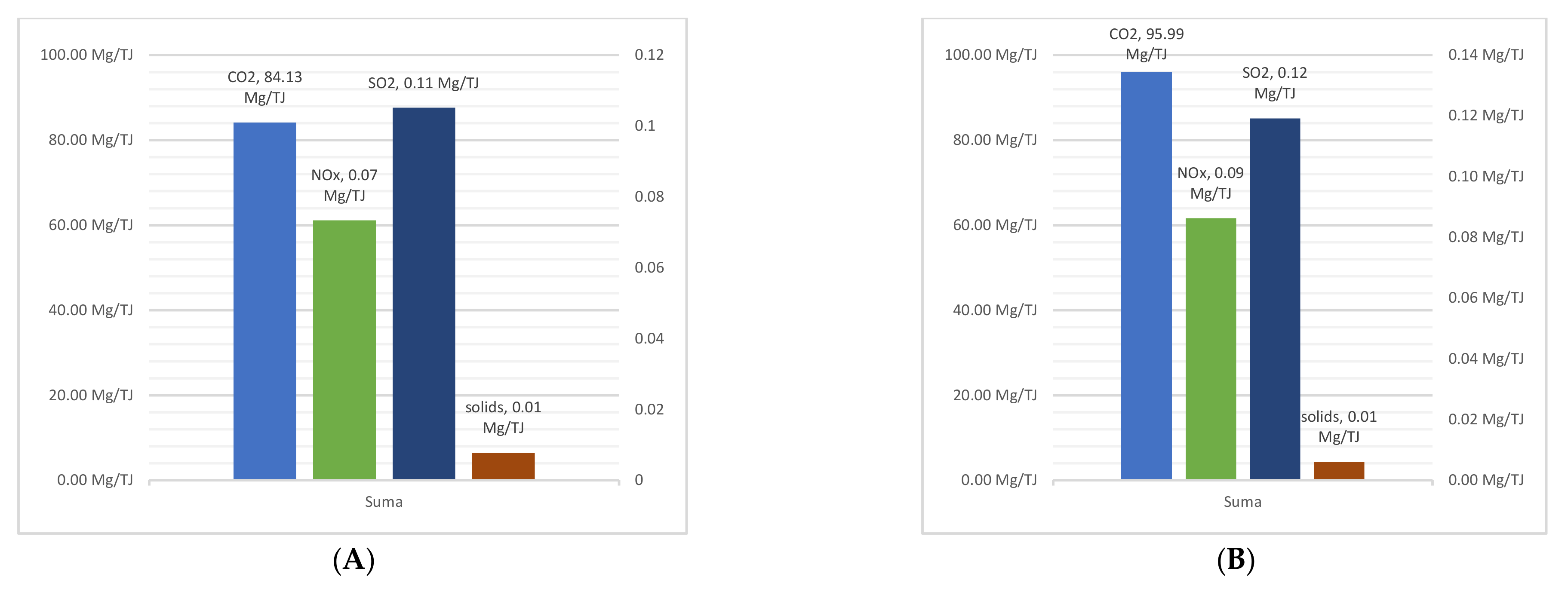Viewport: 1568px width, 589px height.
Task: Click the (B) caption below the right chart
Action: click(1236, 560)
